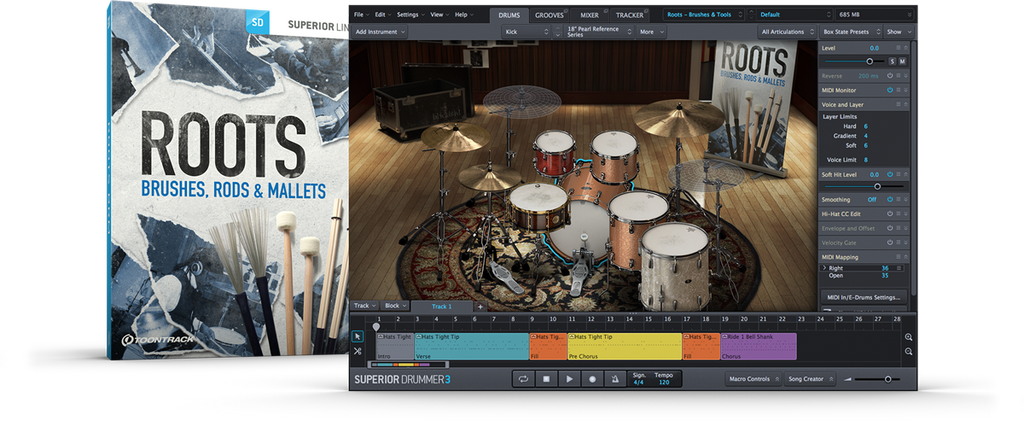The width and height of the screenshot is (1024, 421).
Task: Select the yellow Pre Chorus block
Action: (625, 346)
